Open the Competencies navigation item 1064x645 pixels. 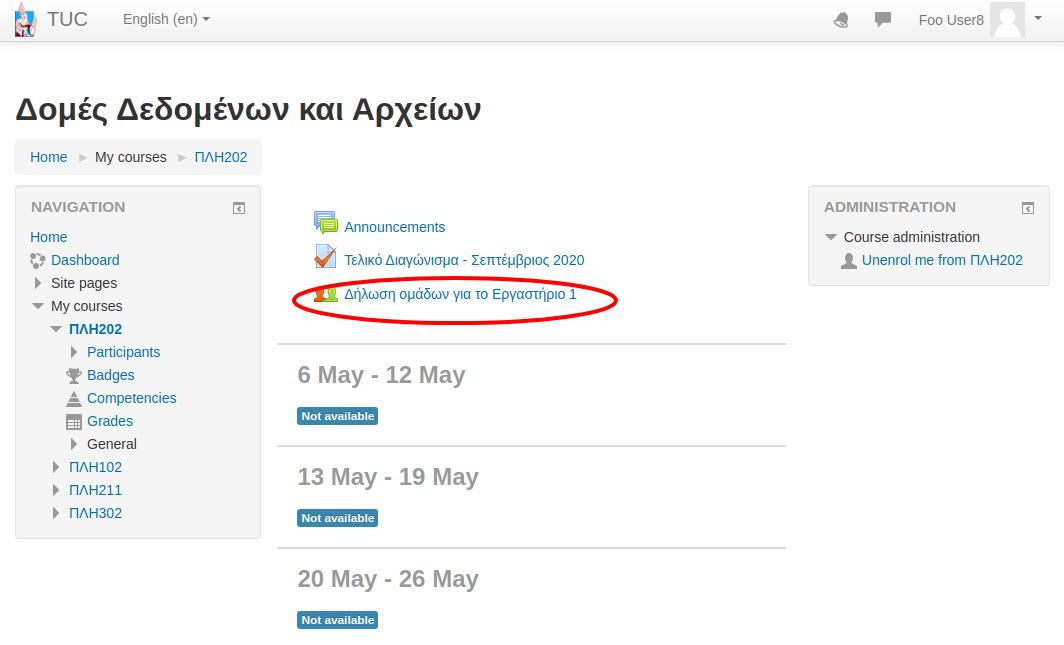[131, 398]
